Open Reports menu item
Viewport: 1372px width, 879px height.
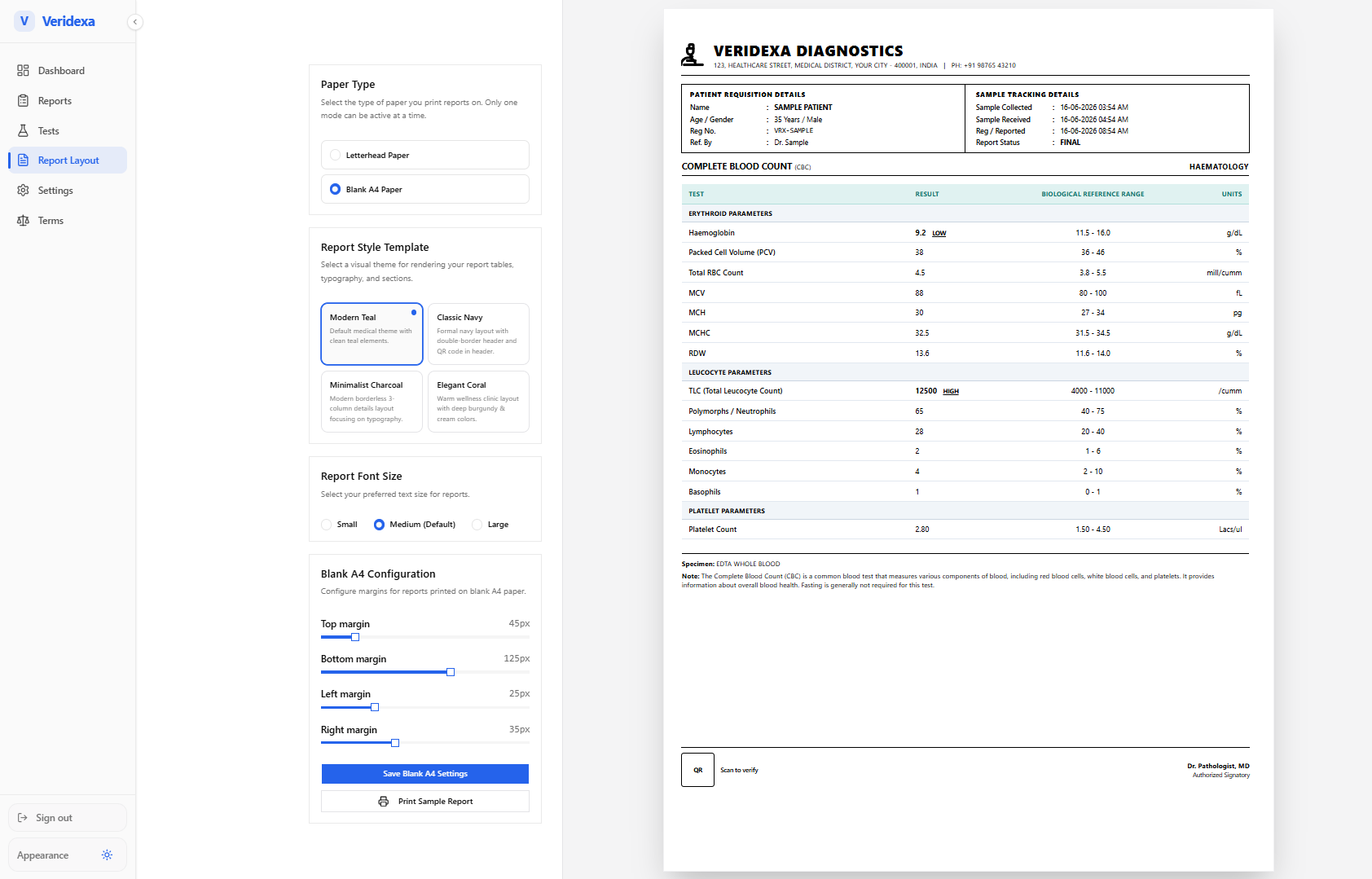[x=68, y=101]
